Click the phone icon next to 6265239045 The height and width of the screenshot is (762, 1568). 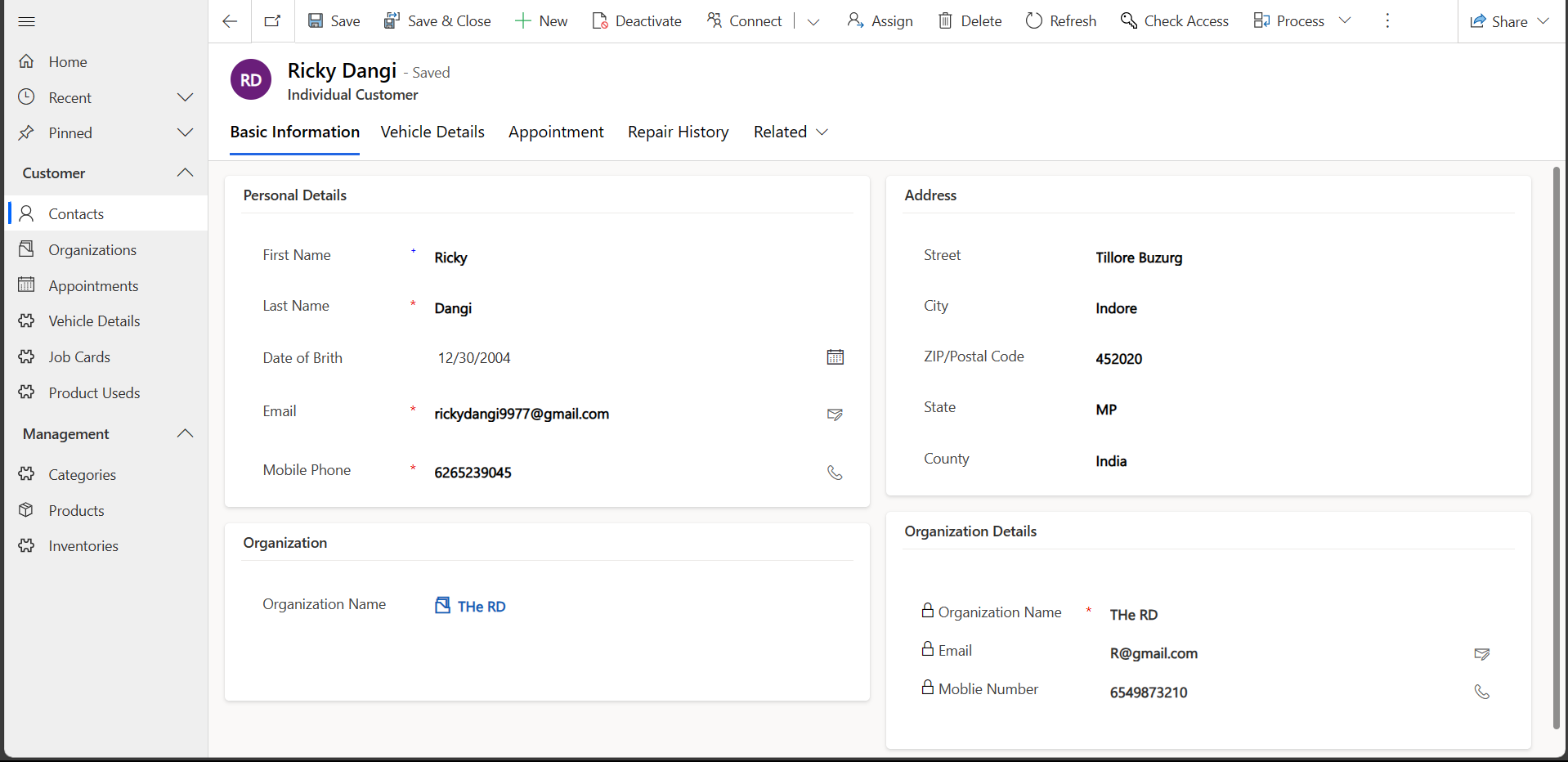tap(835, 473)
